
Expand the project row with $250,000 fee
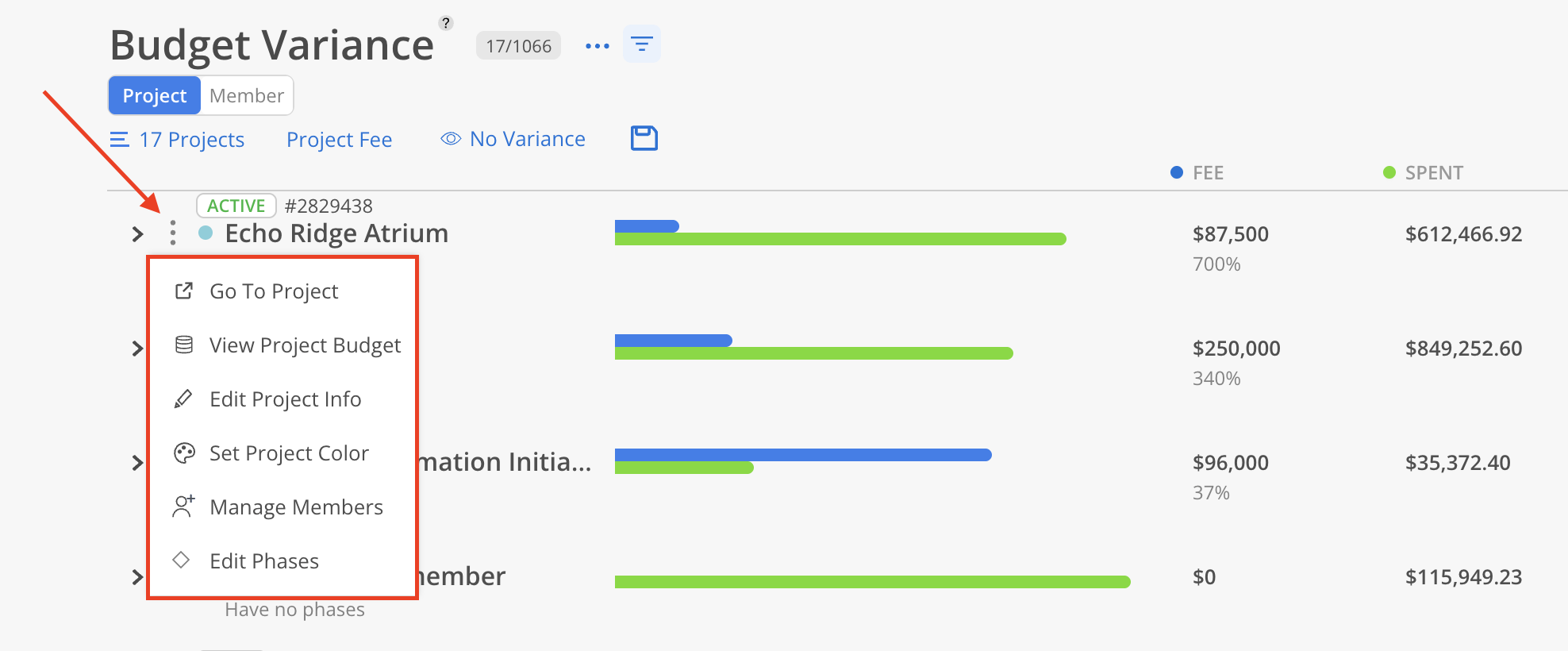pyautogui.click(x=137, y=348)
